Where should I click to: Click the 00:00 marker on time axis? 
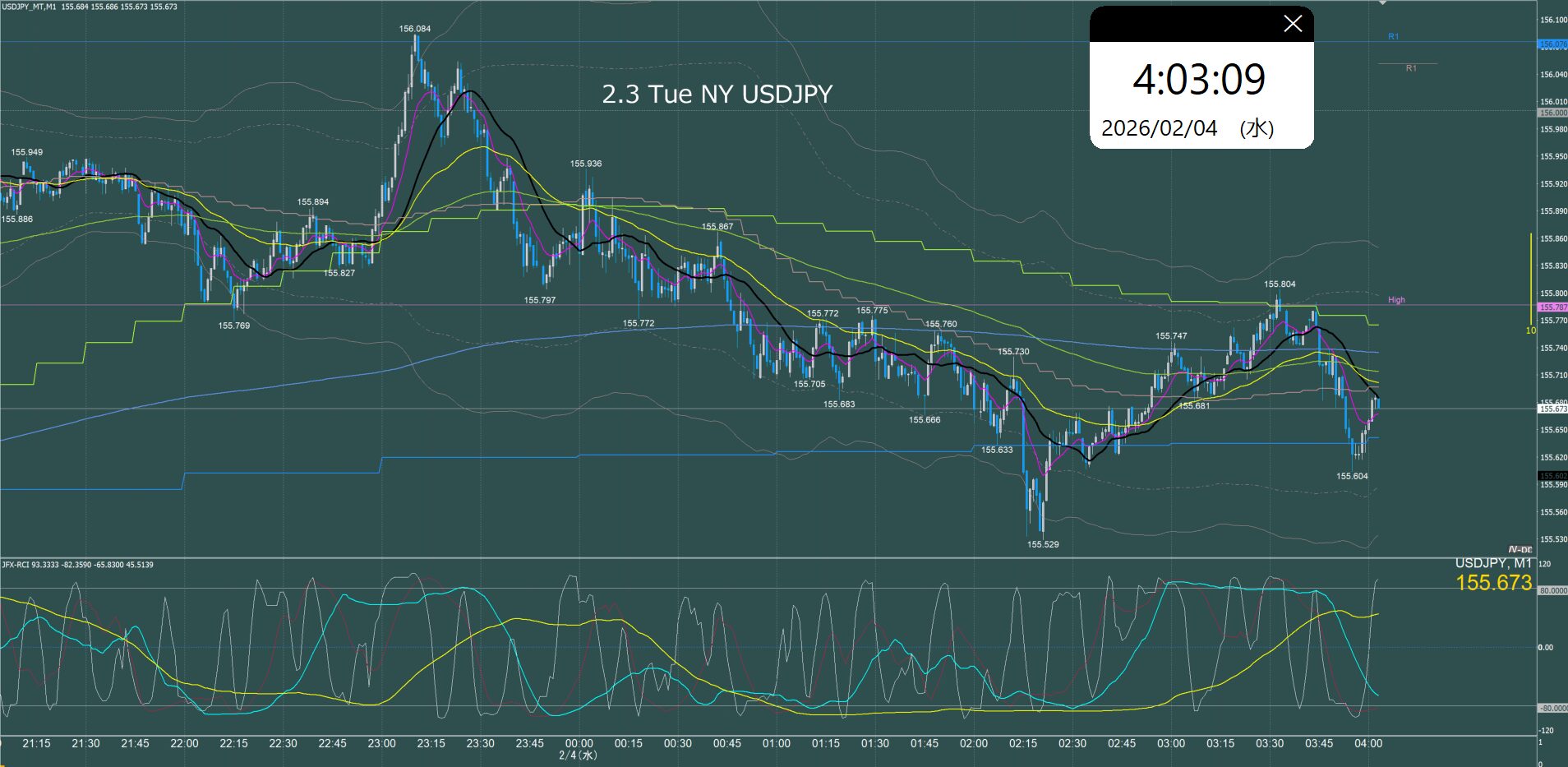579,743
